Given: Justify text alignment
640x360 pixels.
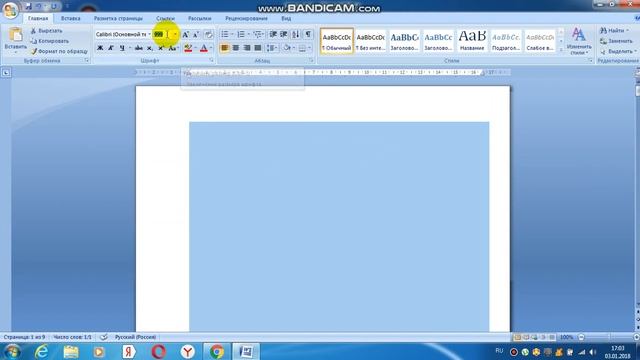Looking at the screenshot, I should [258, 48].
